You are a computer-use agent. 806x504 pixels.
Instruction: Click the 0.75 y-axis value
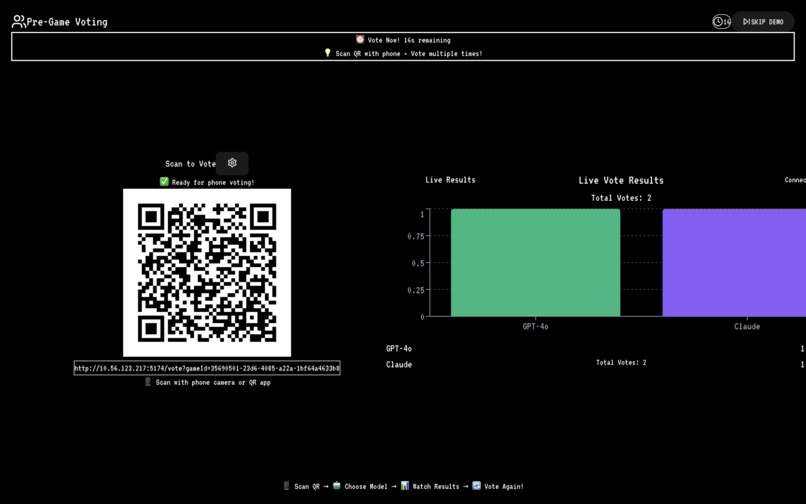point(416,237)
